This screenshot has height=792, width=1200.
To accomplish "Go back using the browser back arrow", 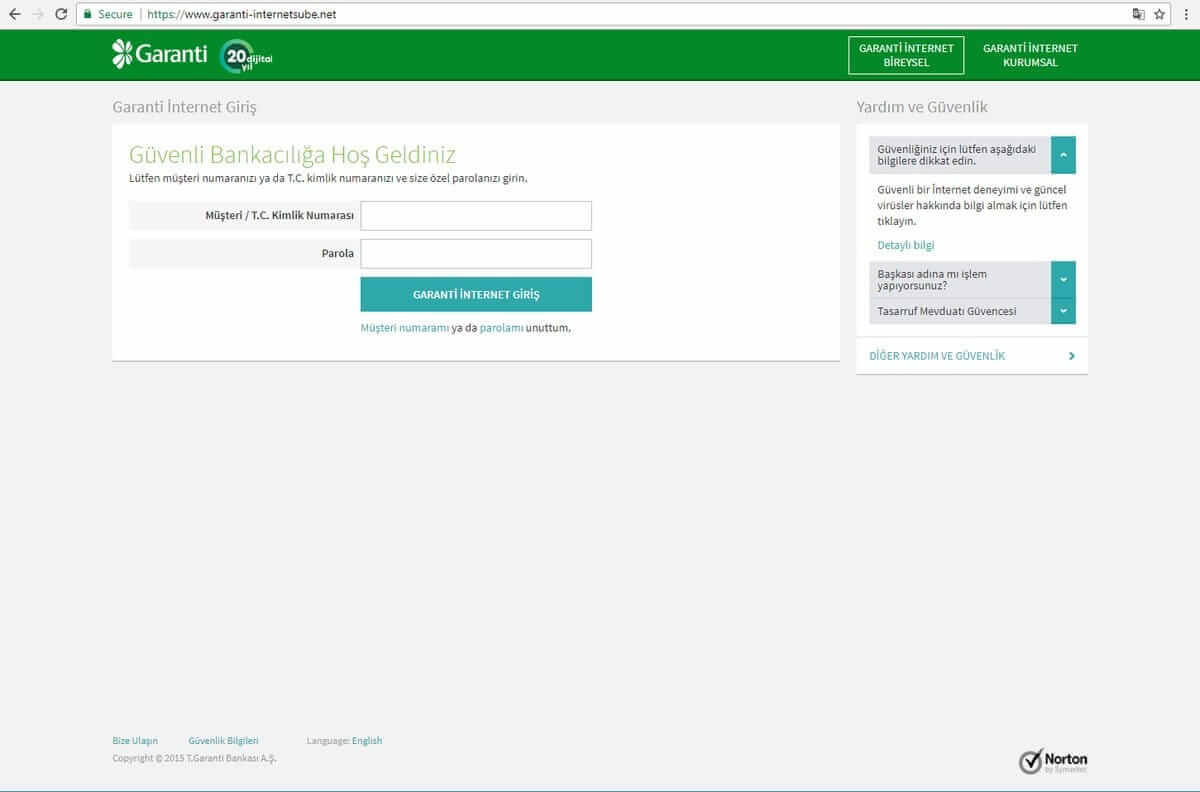I will coord(14,14).
